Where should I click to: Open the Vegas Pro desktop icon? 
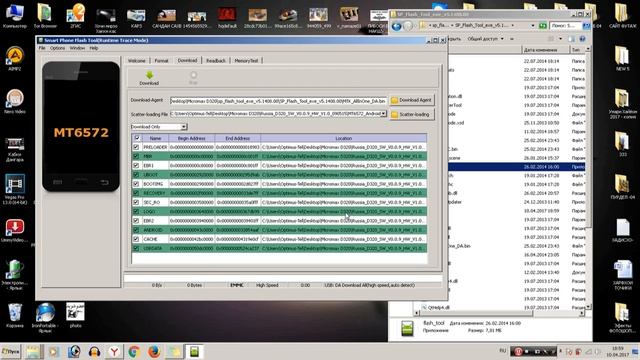15,189
